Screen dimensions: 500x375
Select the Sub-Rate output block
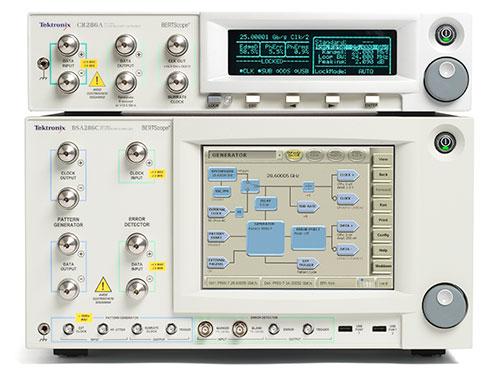click(x=308, y=207)
